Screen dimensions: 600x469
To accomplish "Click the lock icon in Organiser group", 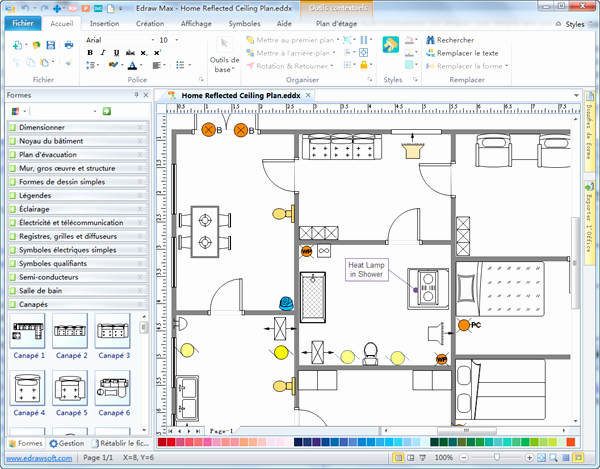I will click(364, 65).
